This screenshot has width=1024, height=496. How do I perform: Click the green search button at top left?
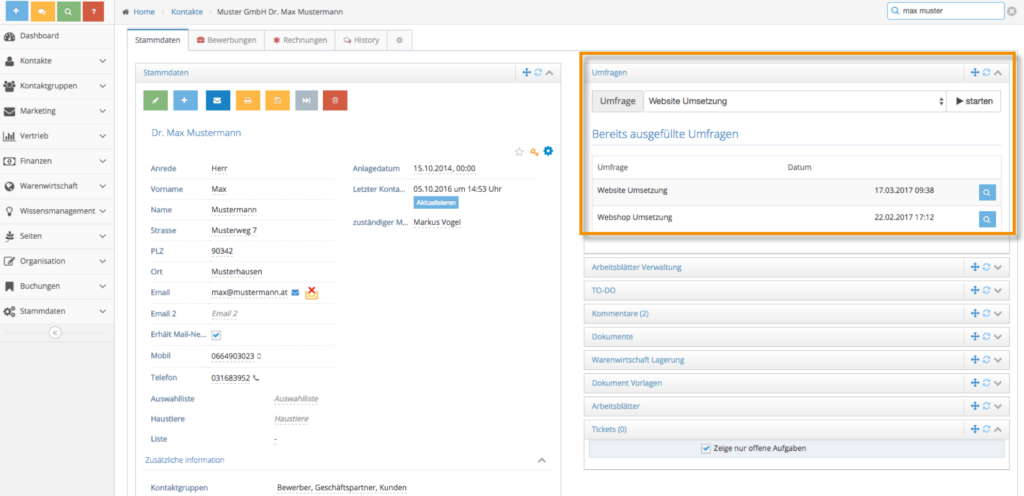pos(68,11)
